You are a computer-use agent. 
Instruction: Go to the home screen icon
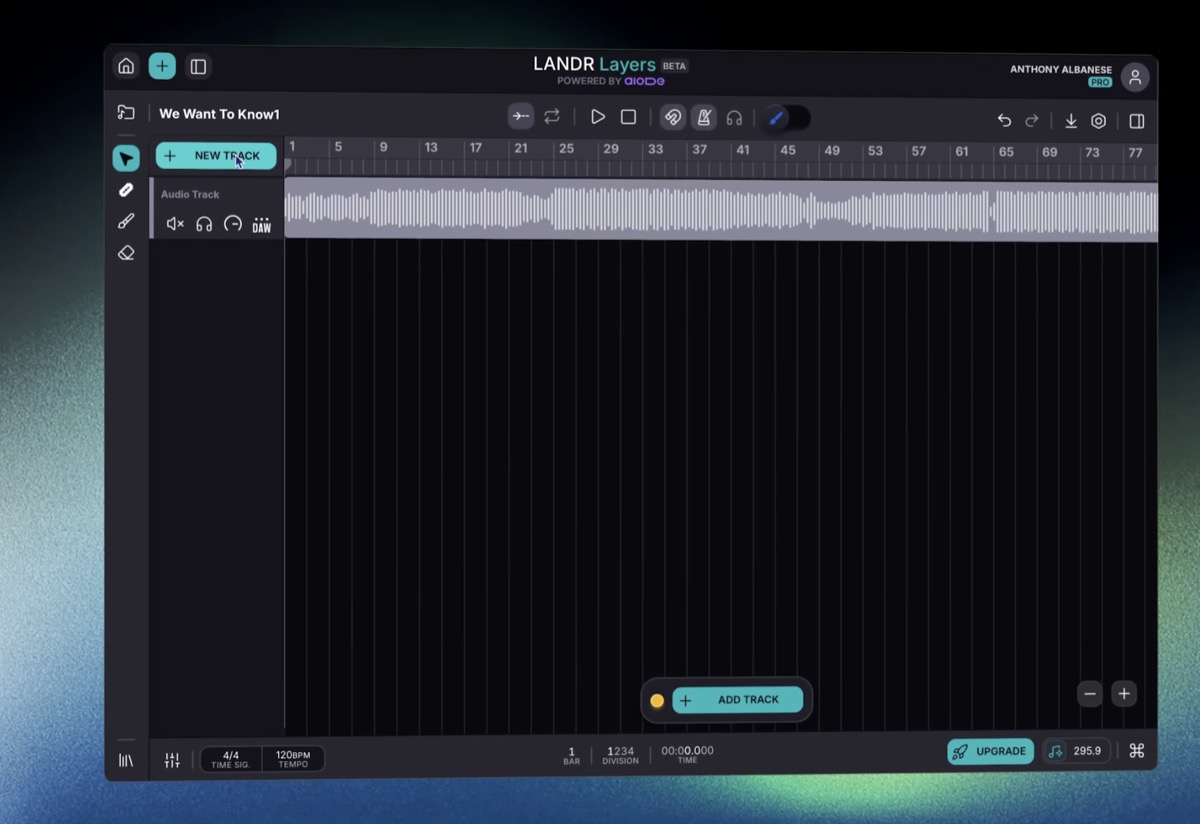tap(126, 67)
